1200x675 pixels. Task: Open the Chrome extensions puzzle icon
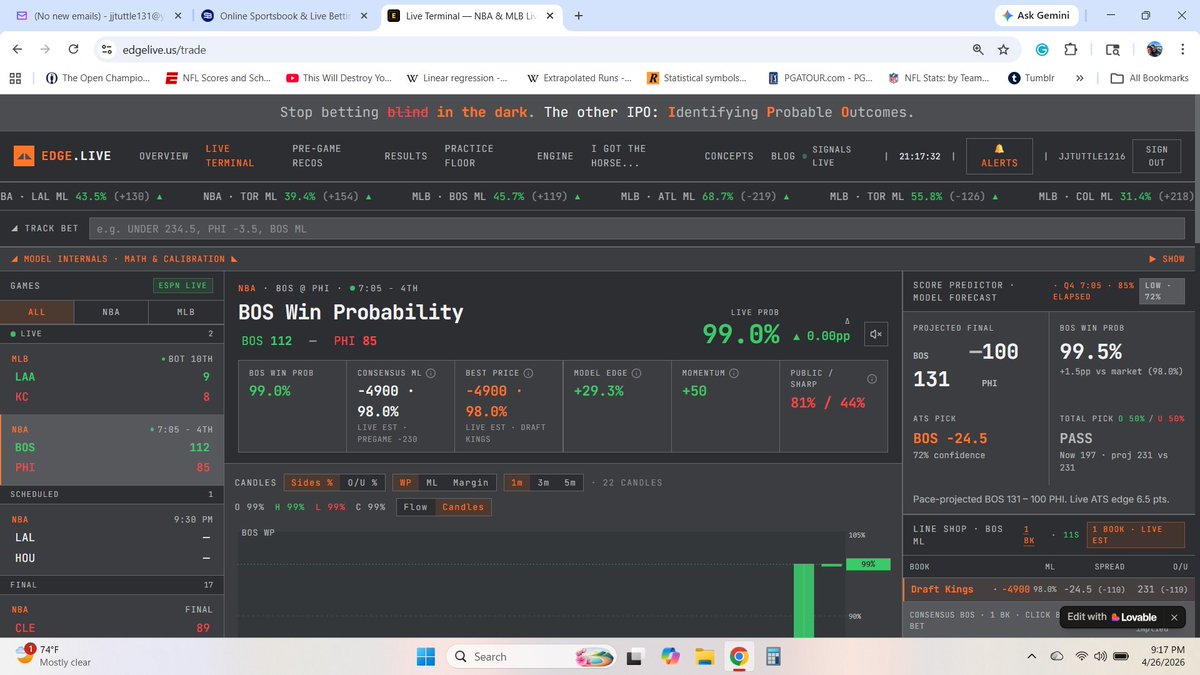coord(1070,49)
